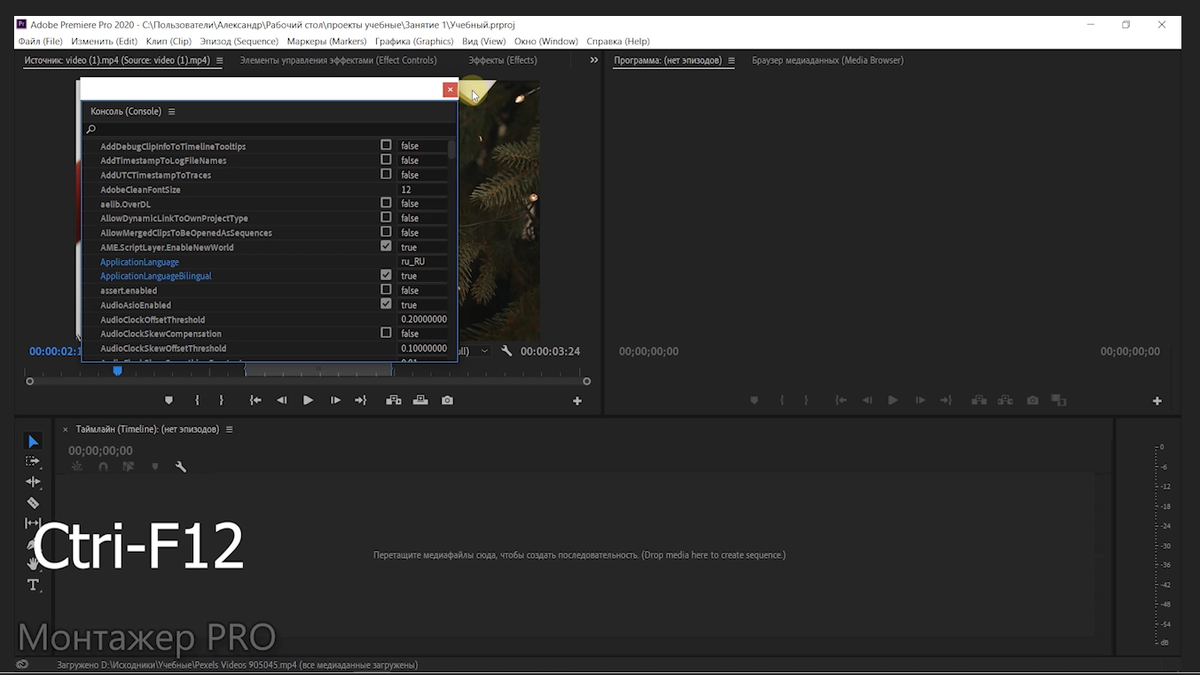Screen dimensions: 1200x675
Task: Select the Selection tool in the timeline toolbar
Action: point(33,441)
